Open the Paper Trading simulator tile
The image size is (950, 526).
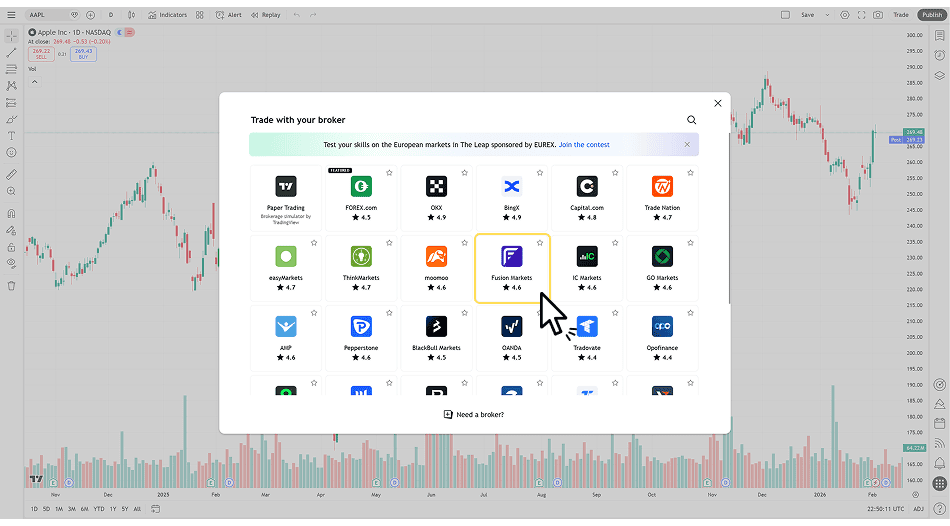click(x=286, y=196)
